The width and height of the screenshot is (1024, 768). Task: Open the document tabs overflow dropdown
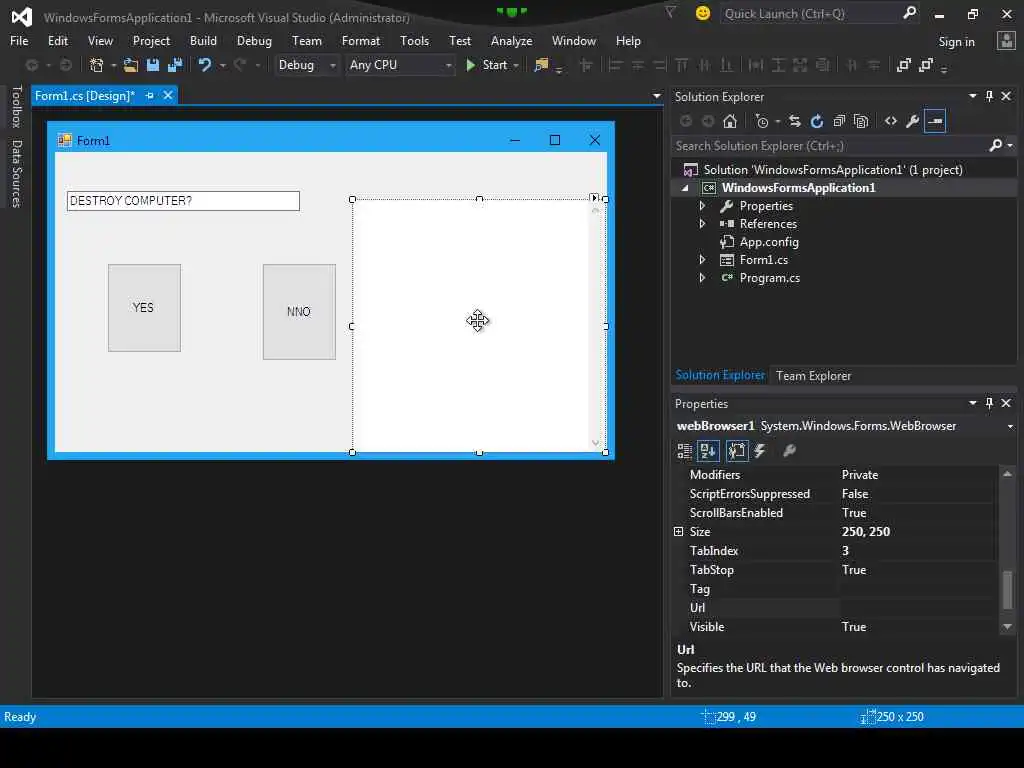[x=656, y=96]
